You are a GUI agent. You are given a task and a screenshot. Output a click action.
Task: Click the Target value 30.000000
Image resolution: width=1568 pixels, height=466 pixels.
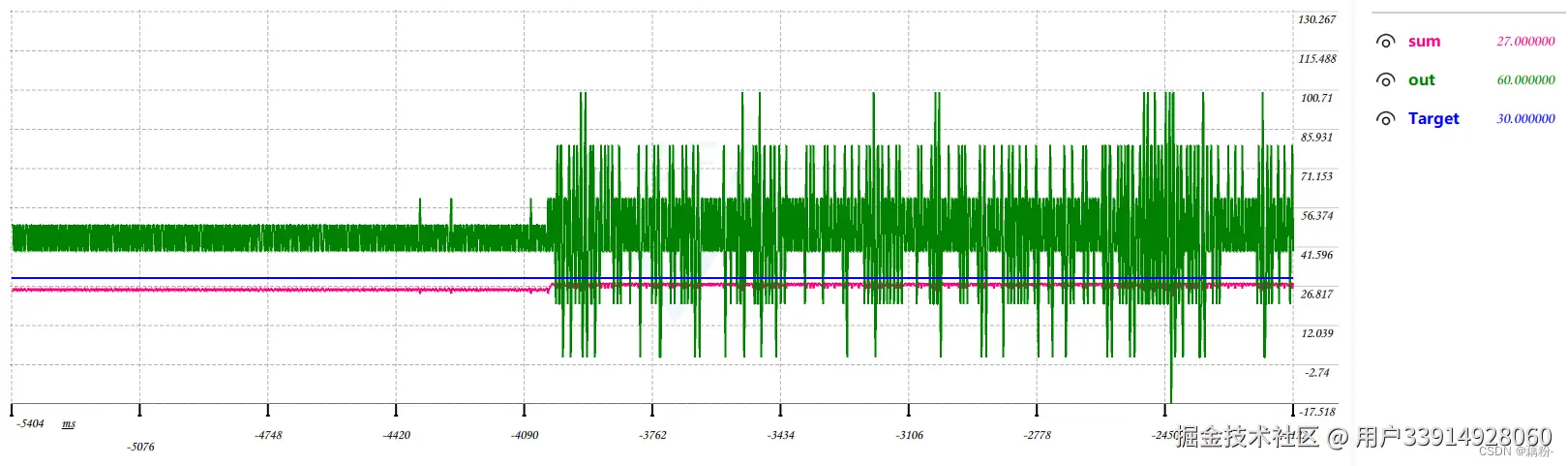click(1525, 119)
